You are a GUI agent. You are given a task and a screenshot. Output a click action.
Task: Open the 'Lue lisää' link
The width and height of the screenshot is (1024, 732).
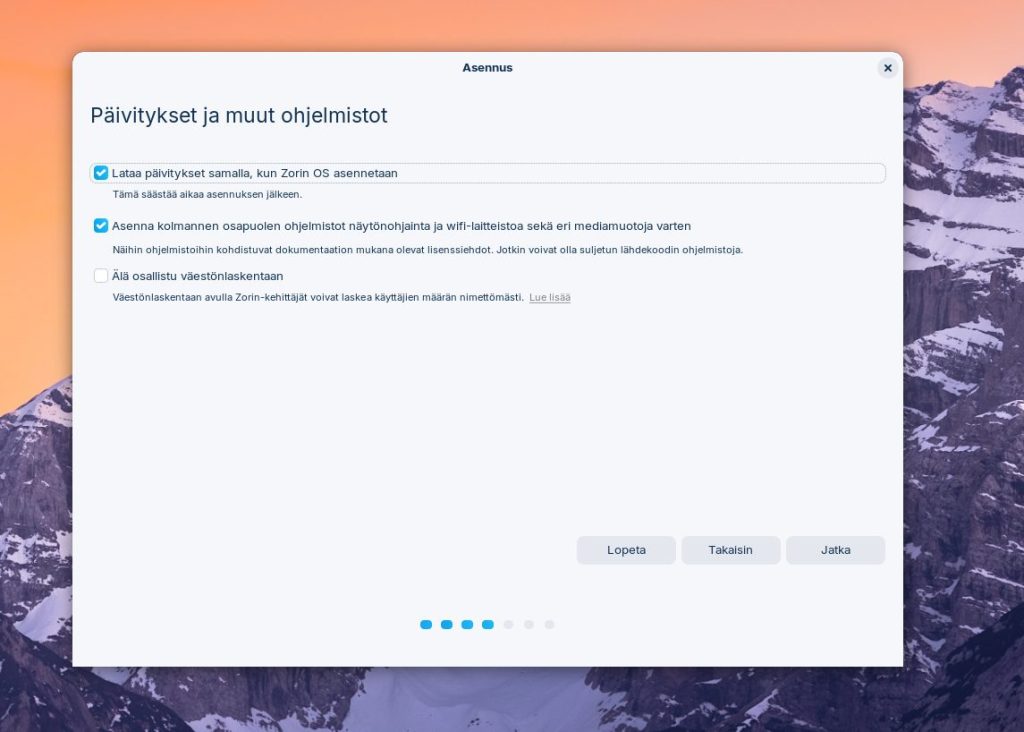(550, 297)
